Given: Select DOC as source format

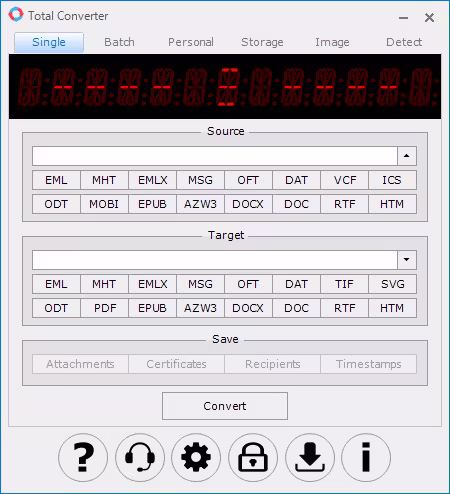Looking at the screenshot, I should coord(296,204).
